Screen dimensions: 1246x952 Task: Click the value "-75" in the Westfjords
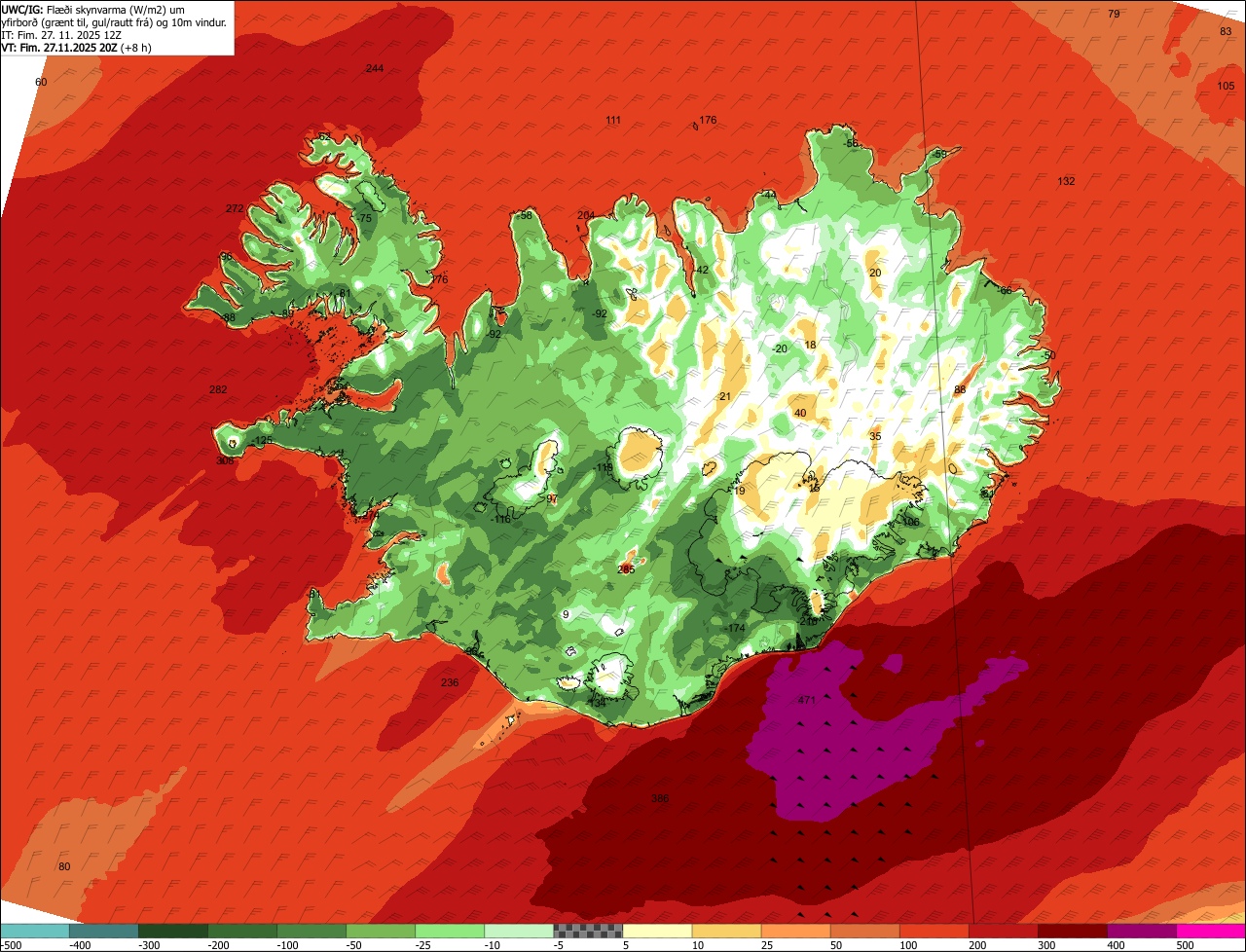point(364,219)
